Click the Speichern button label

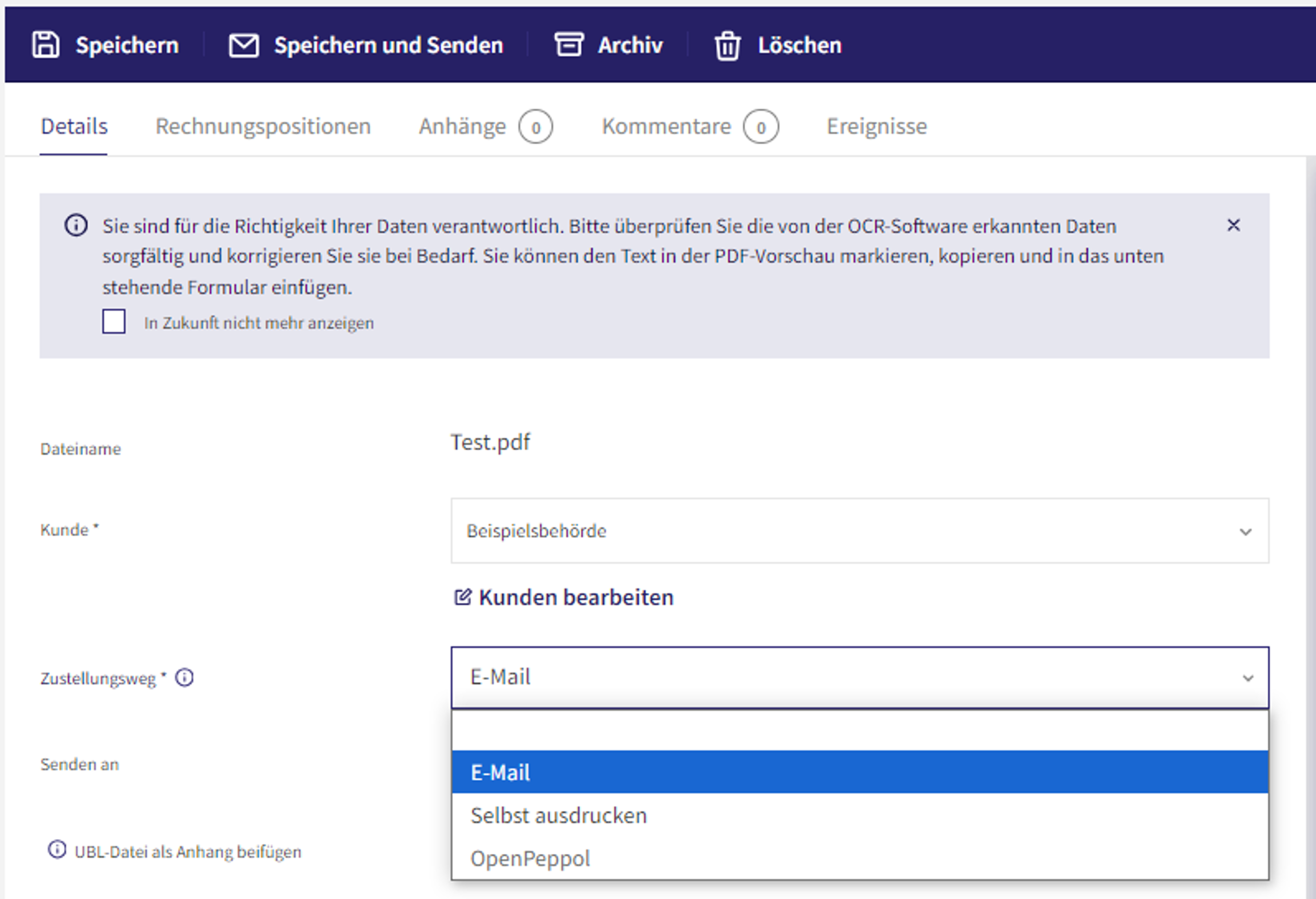(x=127, y=45)
